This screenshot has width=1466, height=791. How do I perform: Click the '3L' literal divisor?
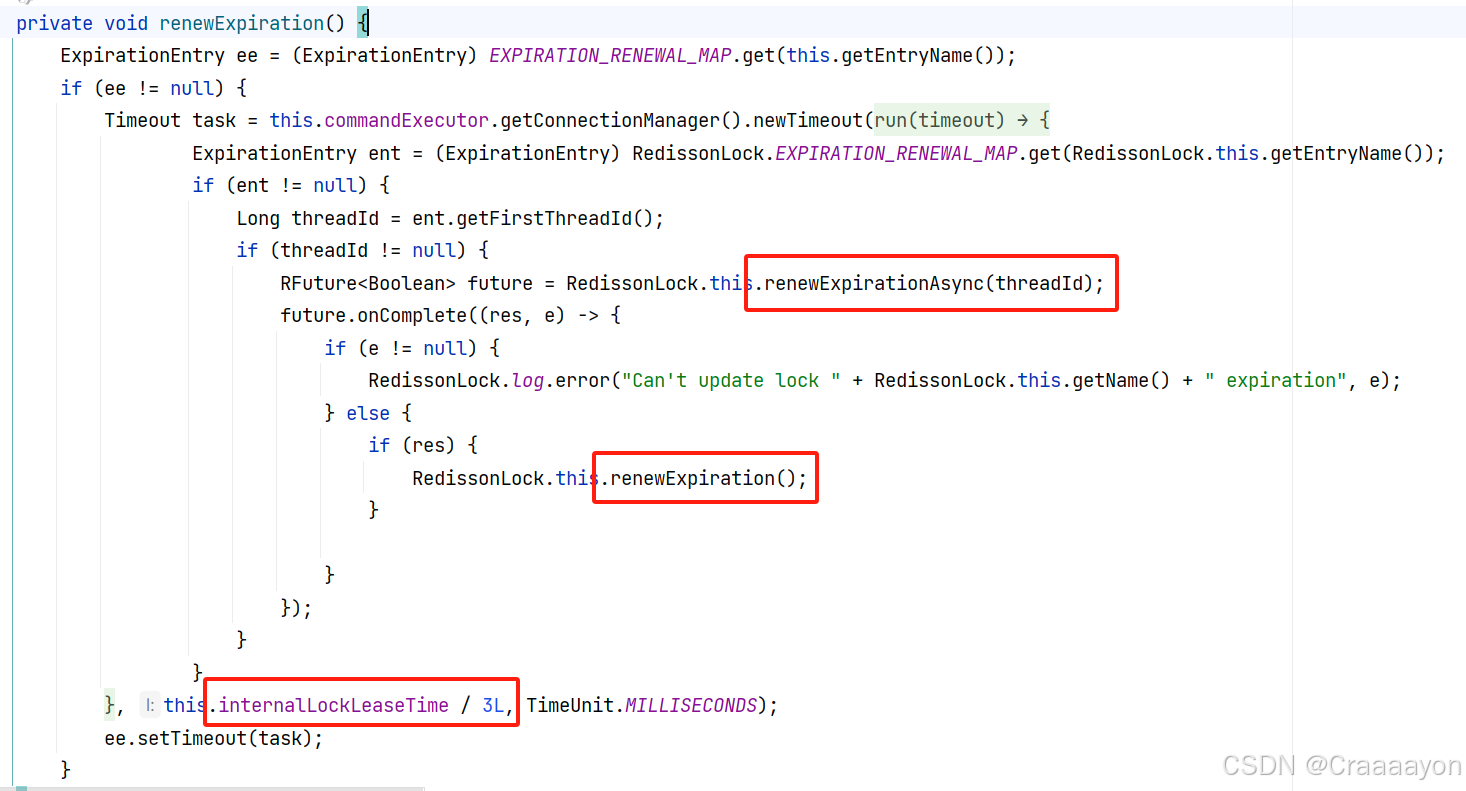494,705
